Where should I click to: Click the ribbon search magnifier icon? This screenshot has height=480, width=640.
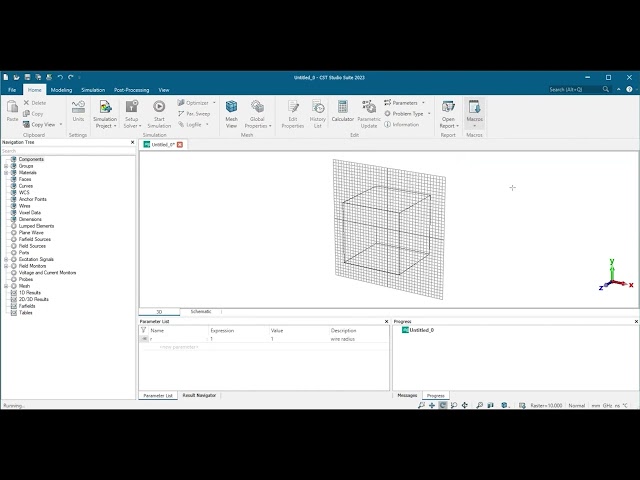(x=606, y=89)
